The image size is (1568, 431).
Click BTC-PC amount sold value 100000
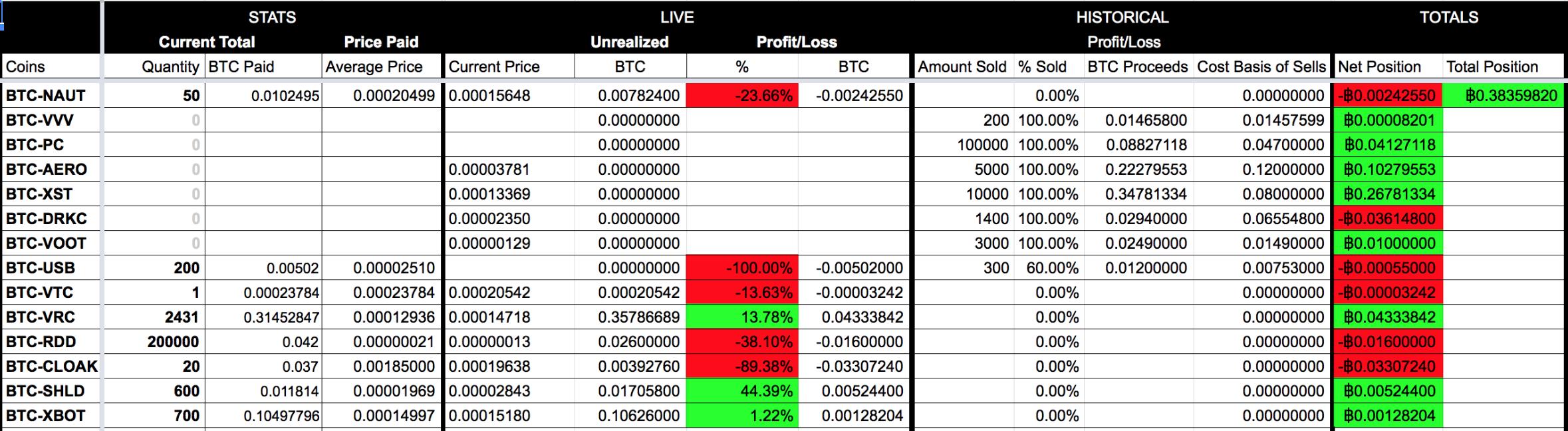click(x=982, y=145)
